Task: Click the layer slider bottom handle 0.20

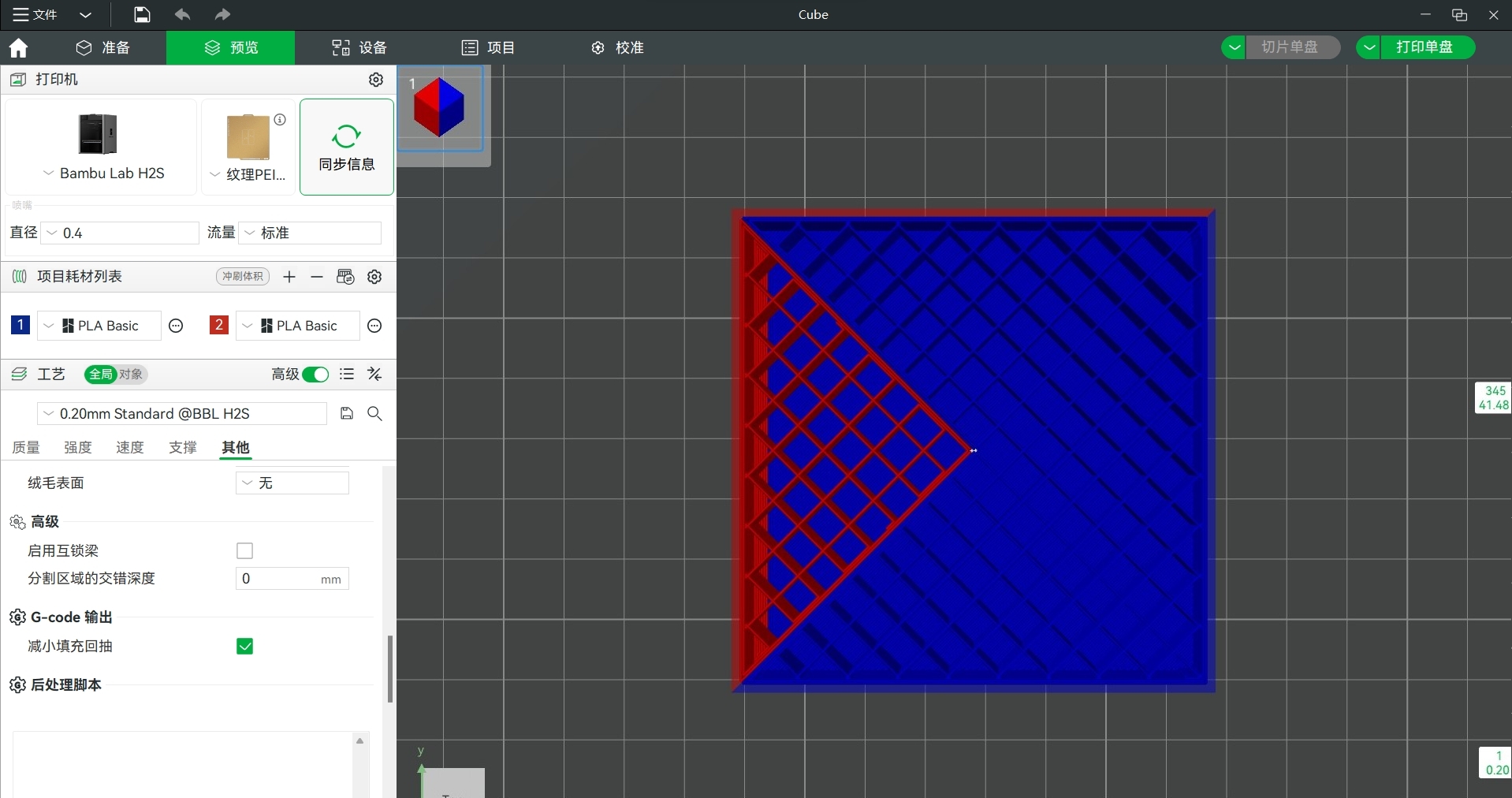Action: 1495,763
